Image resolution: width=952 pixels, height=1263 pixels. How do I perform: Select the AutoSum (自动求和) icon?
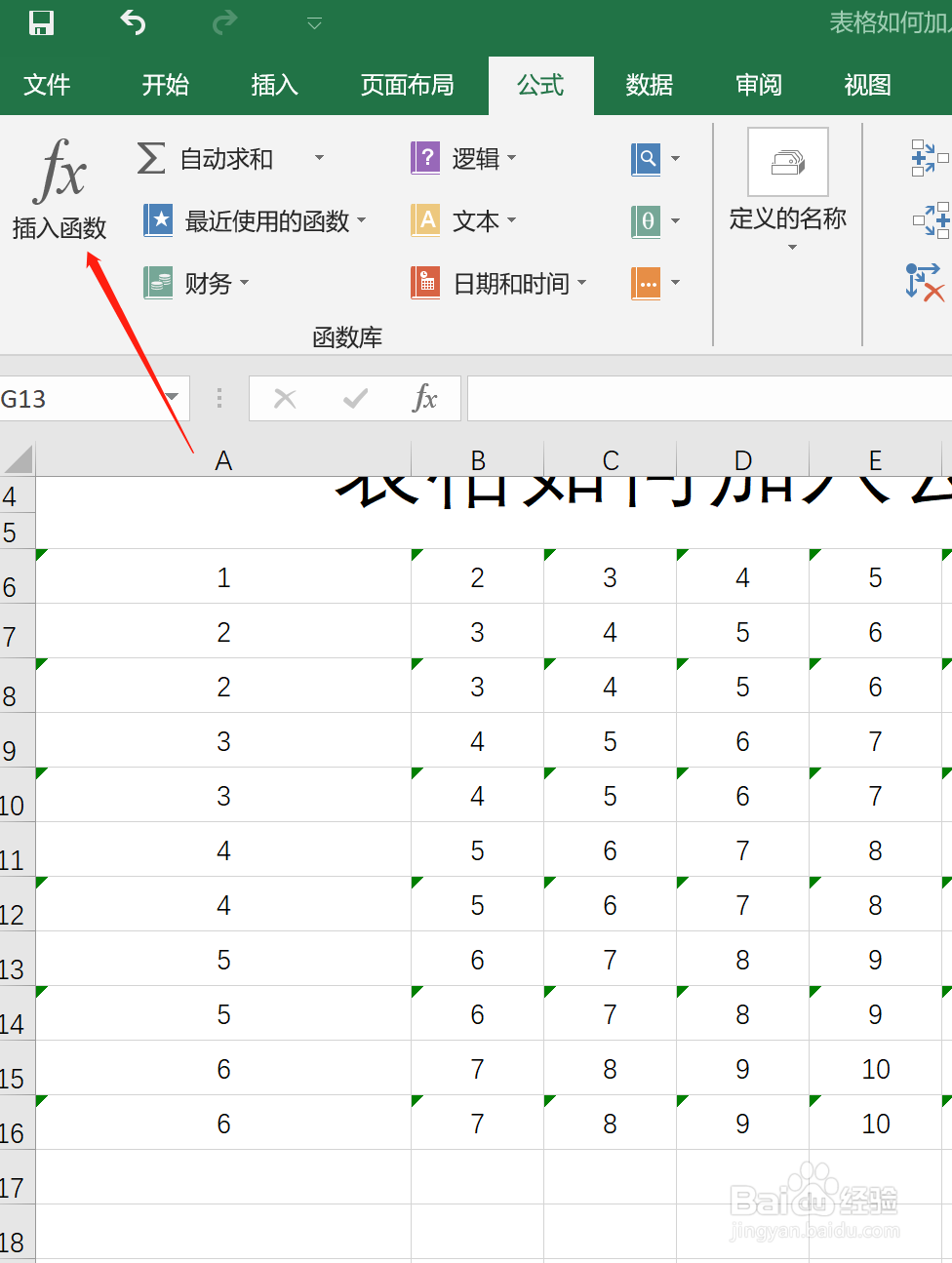pyautogui.click(x=151, y=159)
